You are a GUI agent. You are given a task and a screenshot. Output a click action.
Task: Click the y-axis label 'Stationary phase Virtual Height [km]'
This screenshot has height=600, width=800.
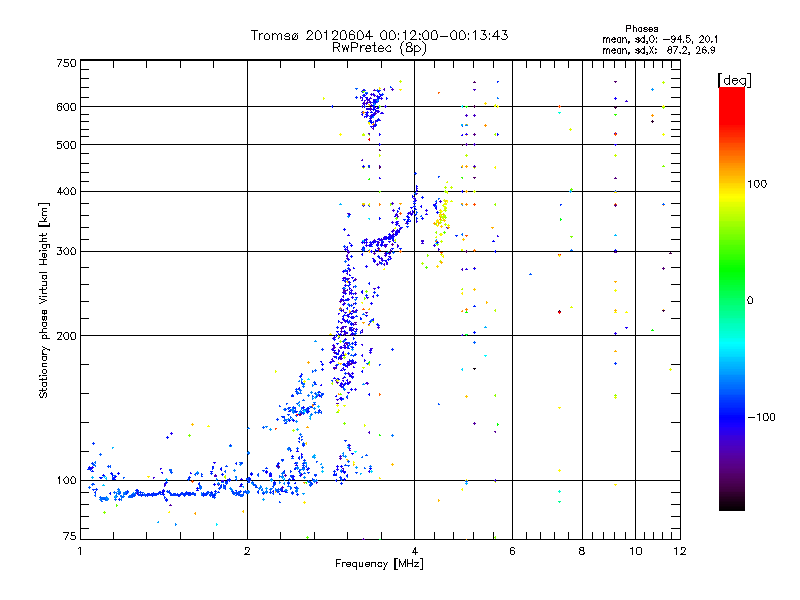click(x=44, y=300)
